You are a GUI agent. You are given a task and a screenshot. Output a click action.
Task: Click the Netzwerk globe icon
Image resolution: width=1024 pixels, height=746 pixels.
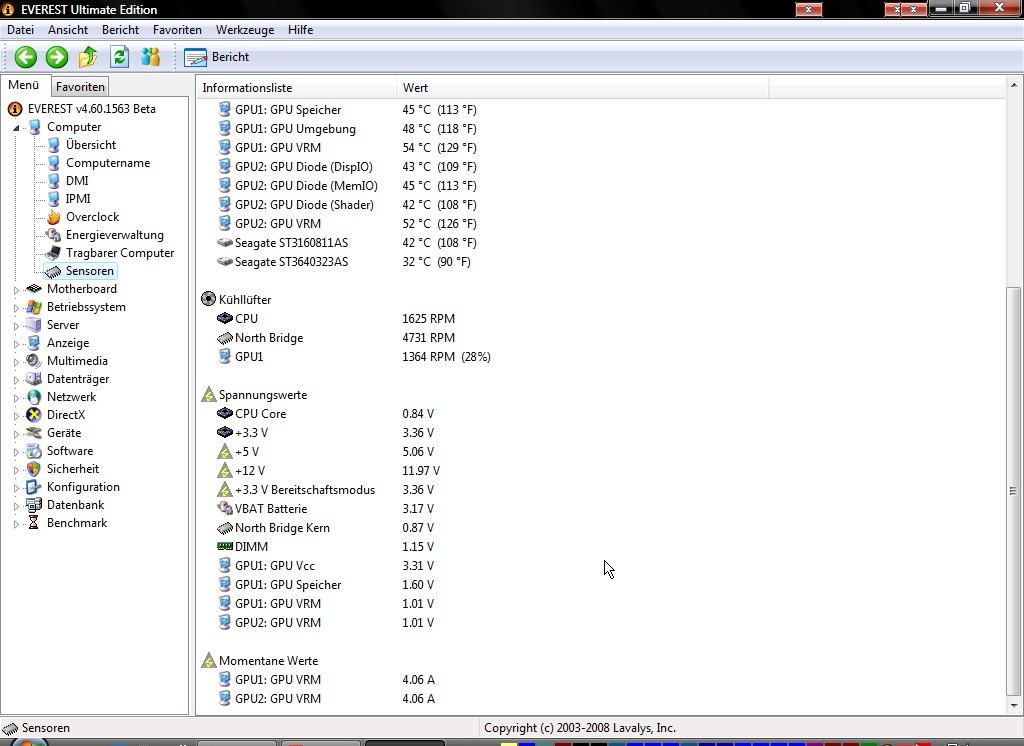pos(34,397)
